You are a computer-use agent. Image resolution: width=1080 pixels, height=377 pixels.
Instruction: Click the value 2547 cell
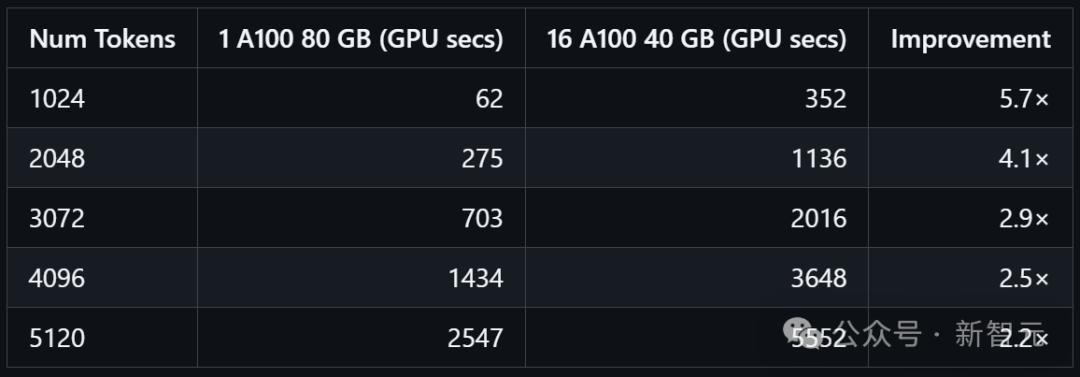click(361, 338)
